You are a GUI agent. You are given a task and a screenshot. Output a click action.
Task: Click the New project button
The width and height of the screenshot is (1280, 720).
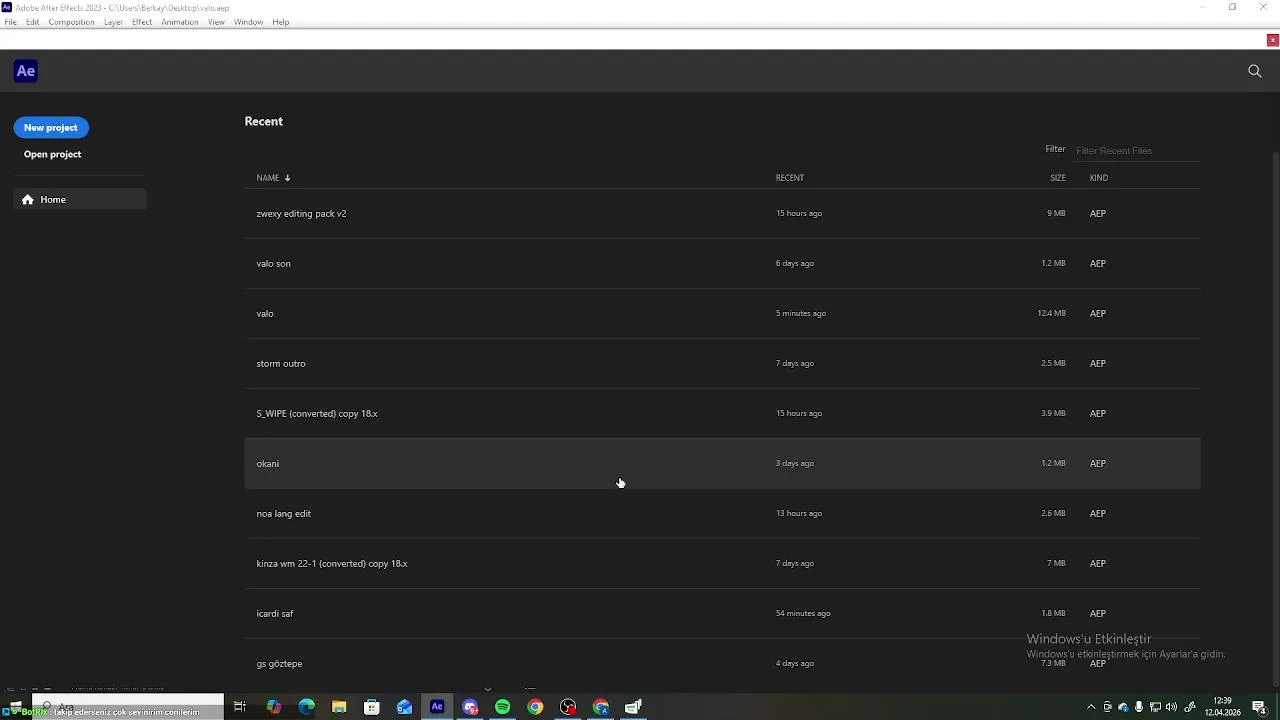[51, 128]
